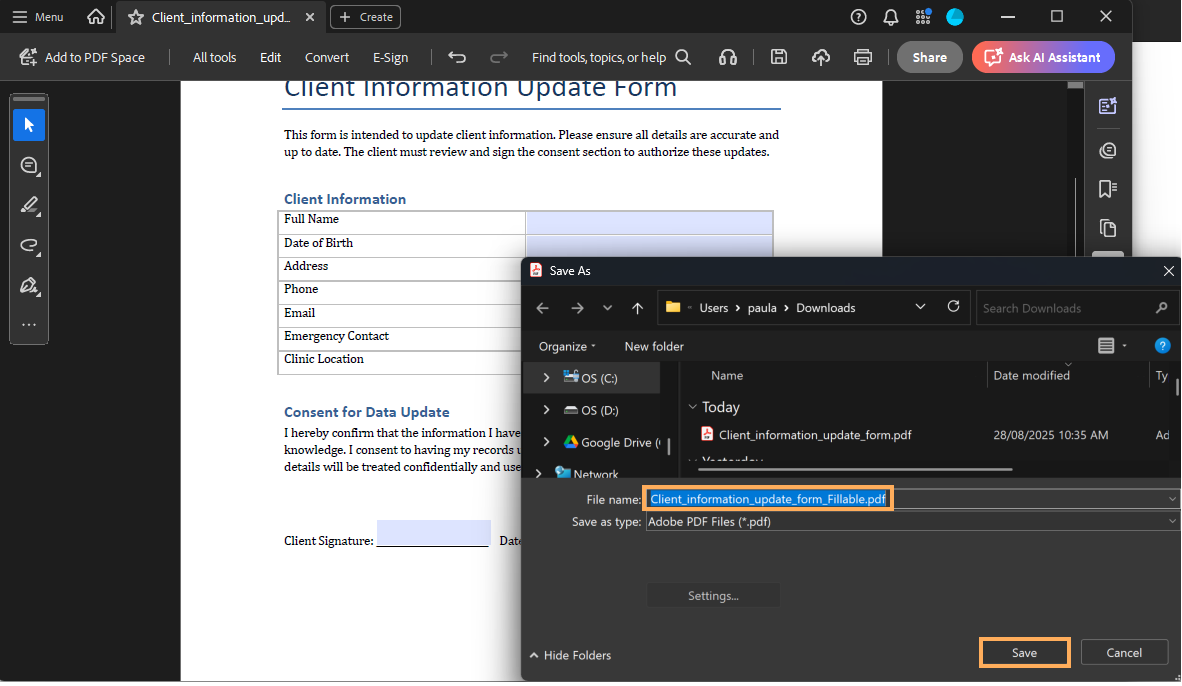Expand the OS (C:) drive tree node
This screenshot has height=686, width=1182.
coord(546,378)
